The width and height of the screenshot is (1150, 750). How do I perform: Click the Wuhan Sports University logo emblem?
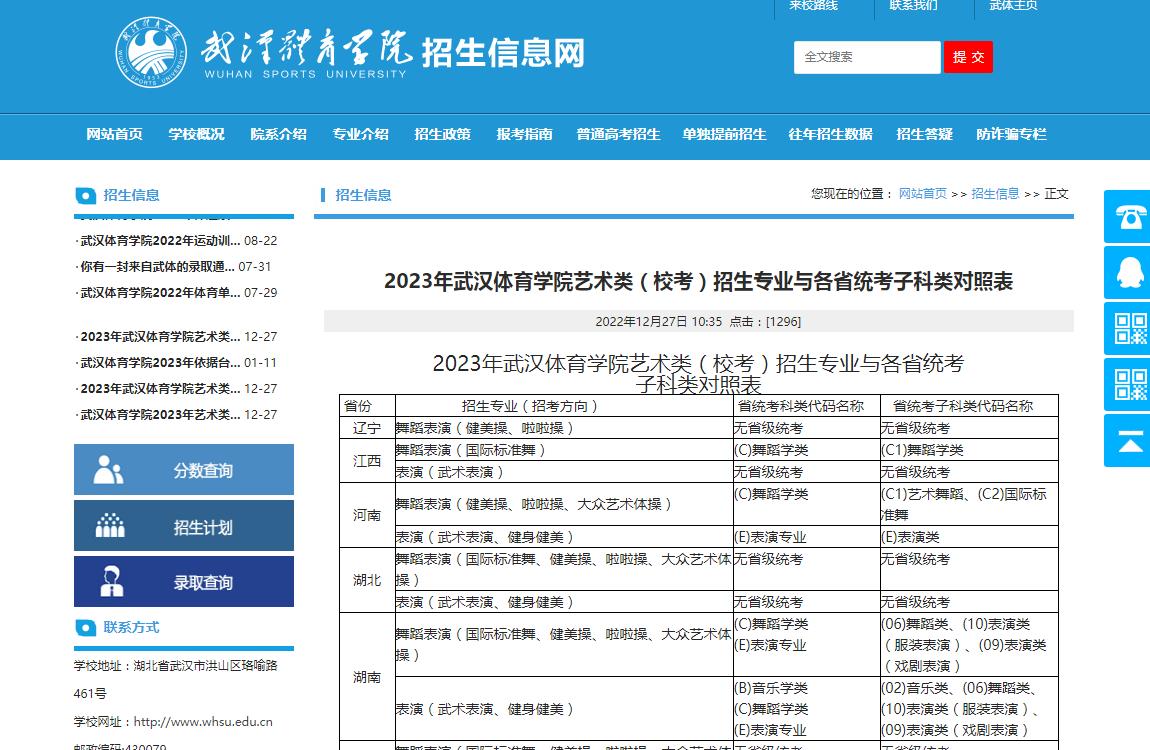click(151, 53)
